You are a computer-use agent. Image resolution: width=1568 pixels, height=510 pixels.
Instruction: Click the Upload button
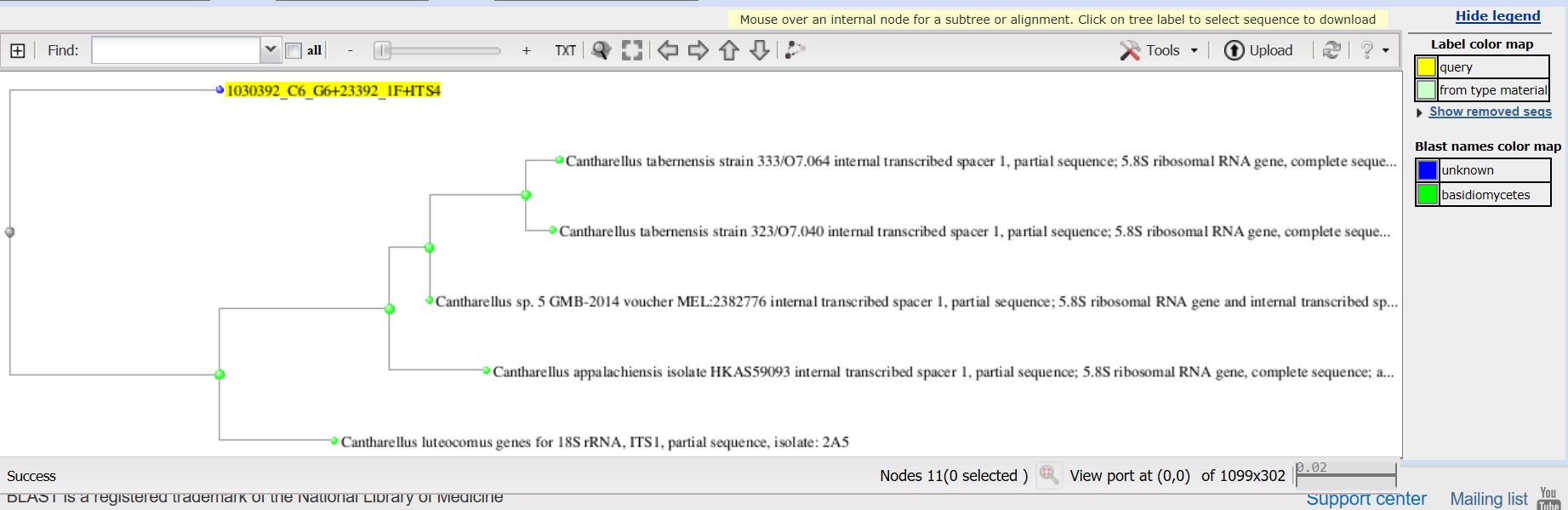(x=1258, y=51)
